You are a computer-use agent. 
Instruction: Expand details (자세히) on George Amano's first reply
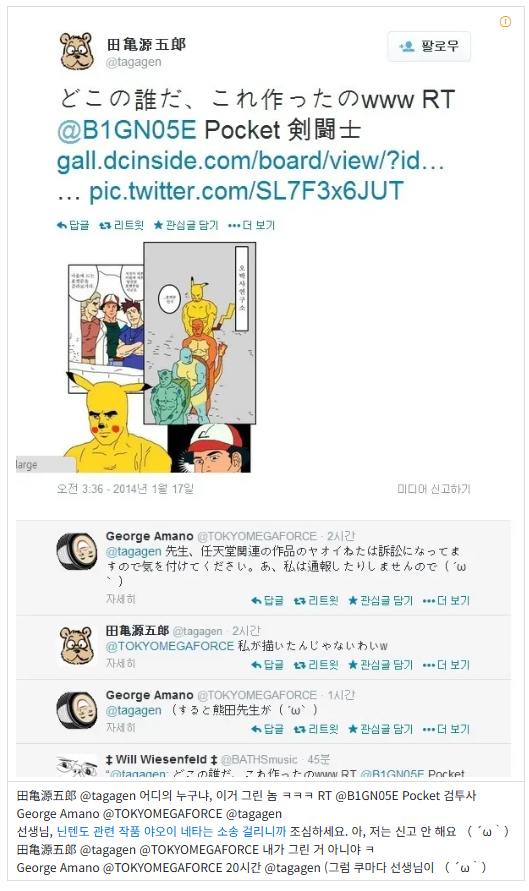tap(120, 599)
